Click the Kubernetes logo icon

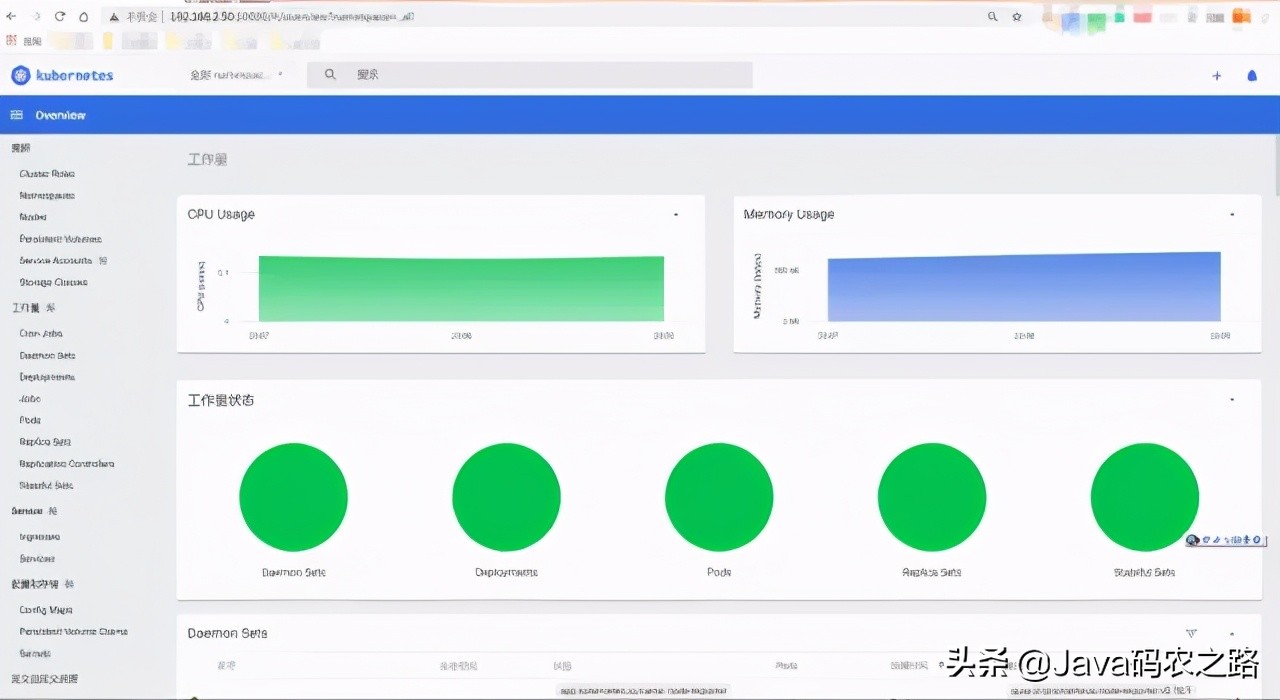21,75
